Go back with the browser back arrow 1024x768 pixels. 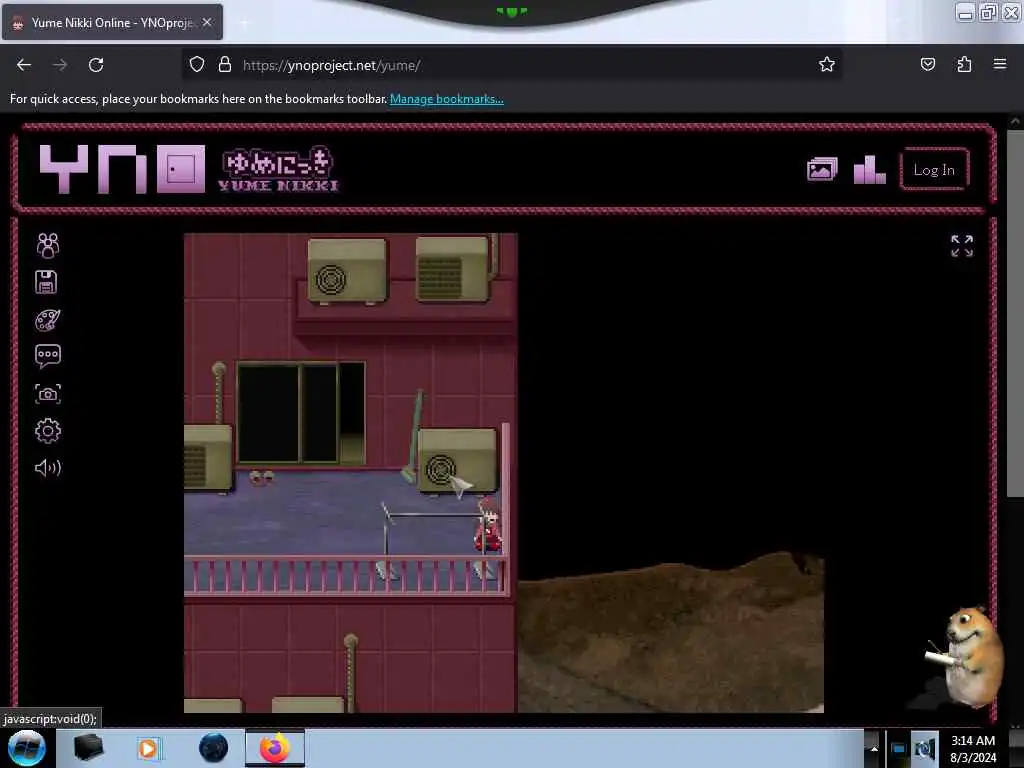24,65
